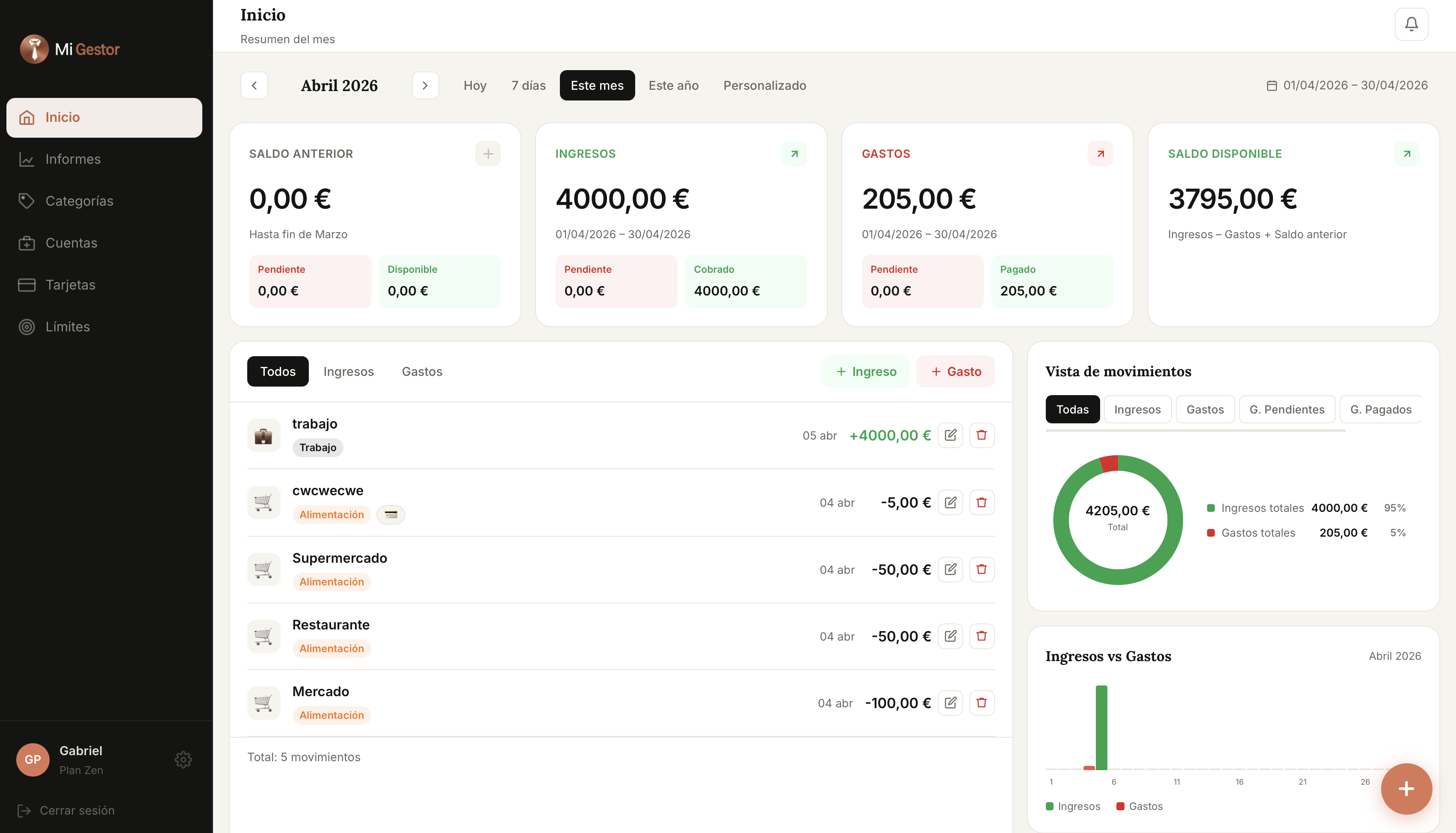Image resolution: width=1456 pixels, height=833 pixels.
Task: Go to previous month with the left arrow
Action: (254, 85)
